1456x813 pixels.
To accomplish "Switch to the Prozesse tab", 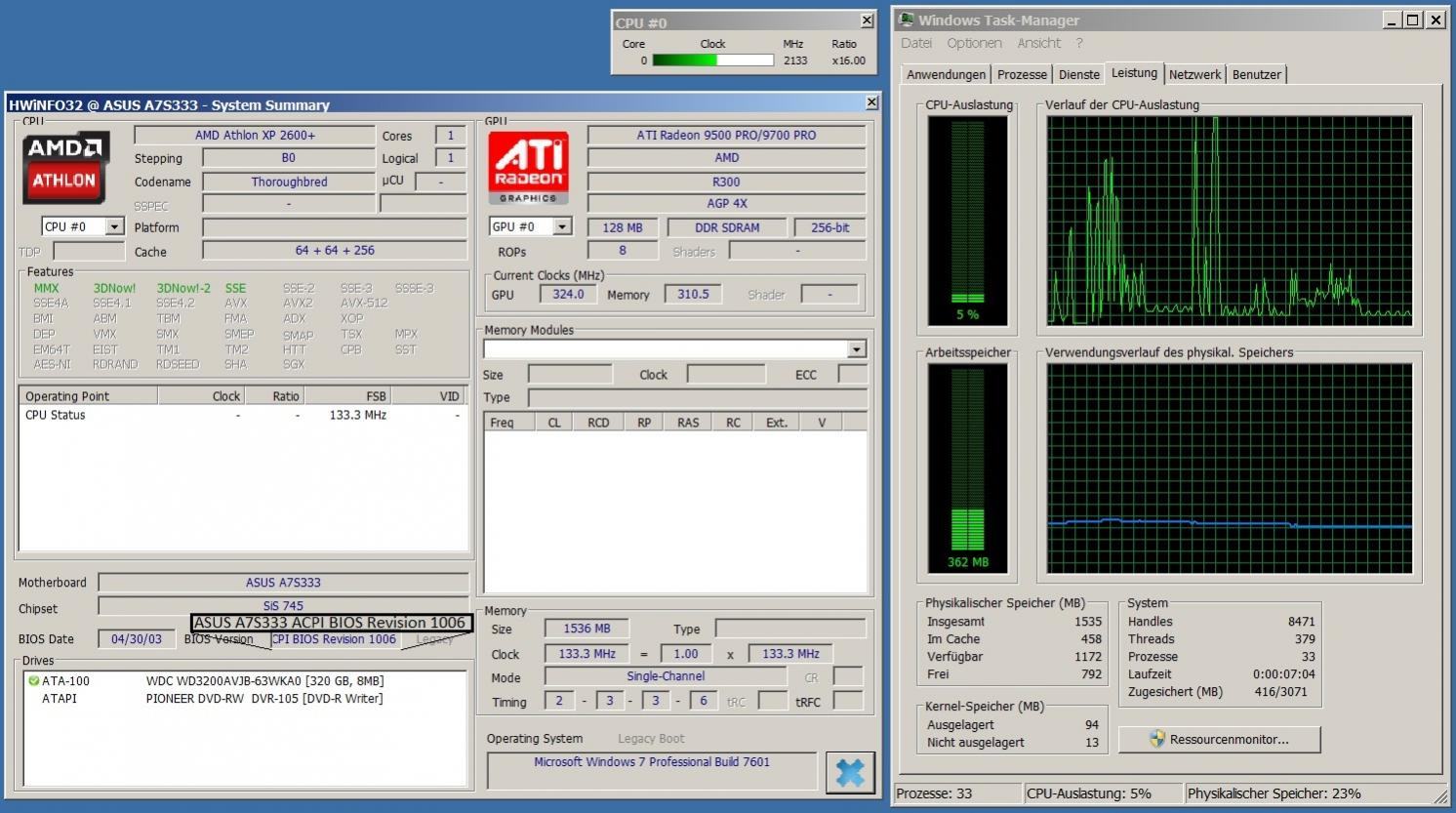I will [x=1022, y=74].
